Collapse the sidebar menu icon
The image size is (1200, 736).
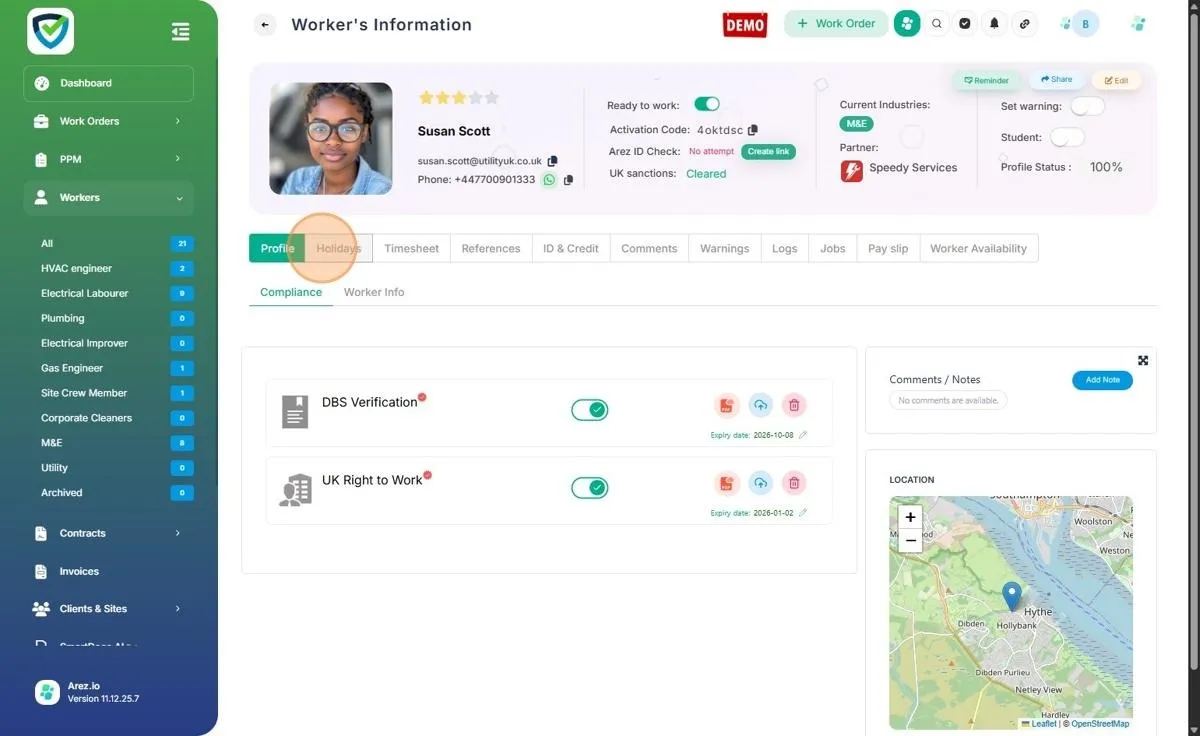click(x=180, y=32)
